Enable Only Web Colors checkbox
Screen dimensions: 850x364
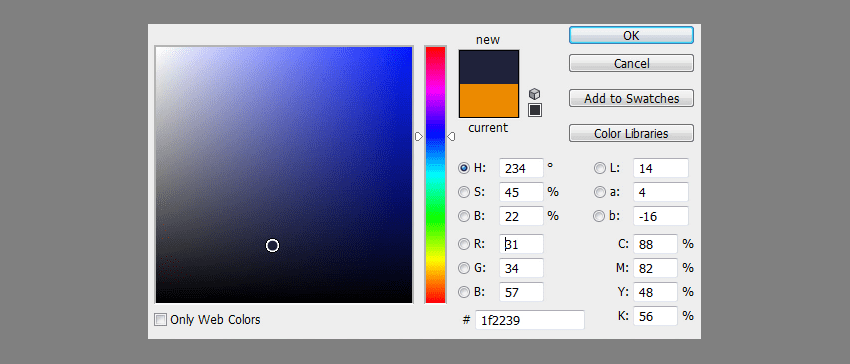click(x=160, y=320)
